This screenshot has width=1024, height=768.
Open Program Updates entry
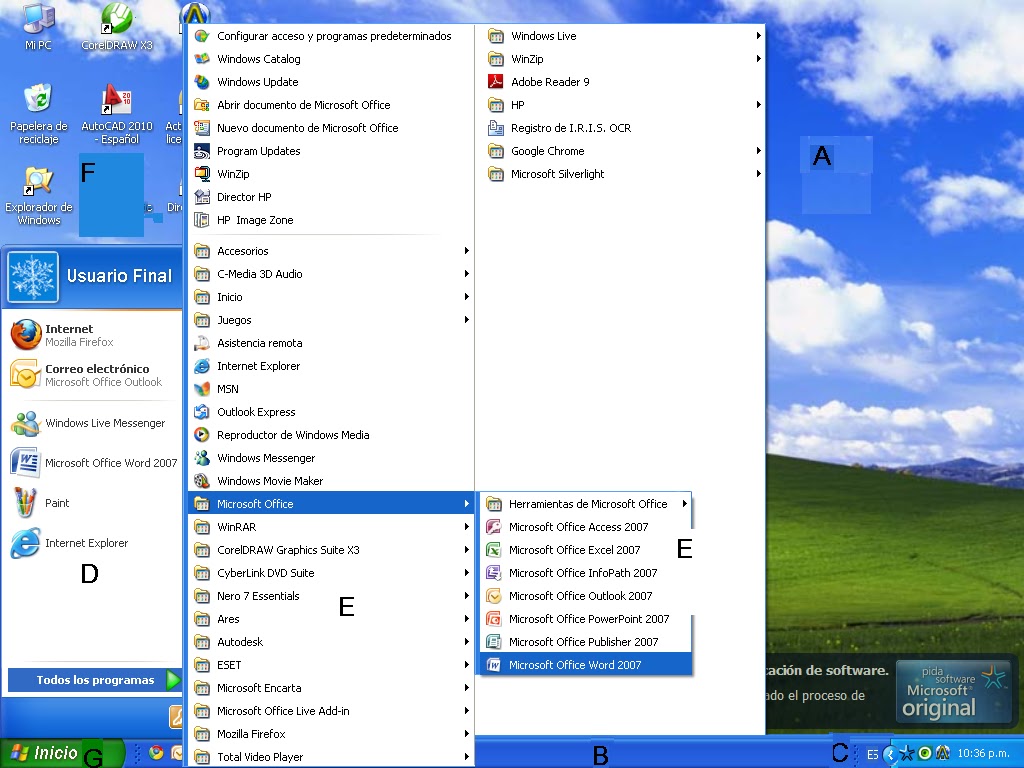tap(331, 151)
